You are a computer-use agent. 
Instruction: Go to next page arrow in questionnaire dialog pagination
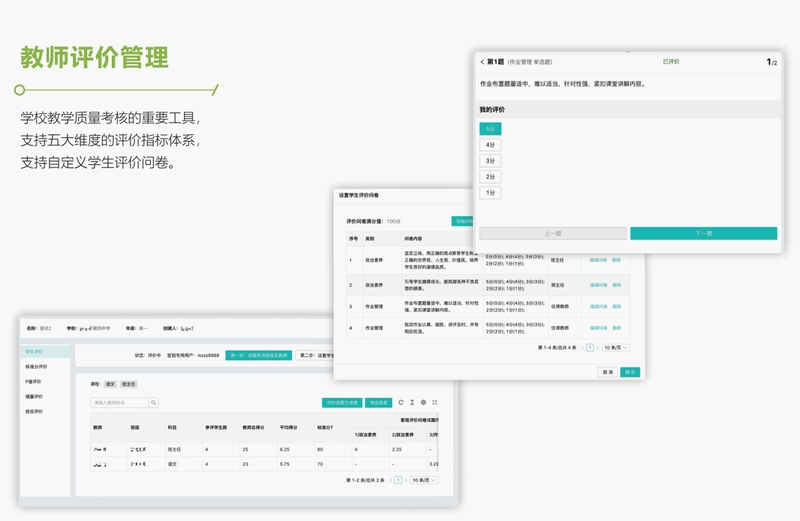tap(597, 348)
